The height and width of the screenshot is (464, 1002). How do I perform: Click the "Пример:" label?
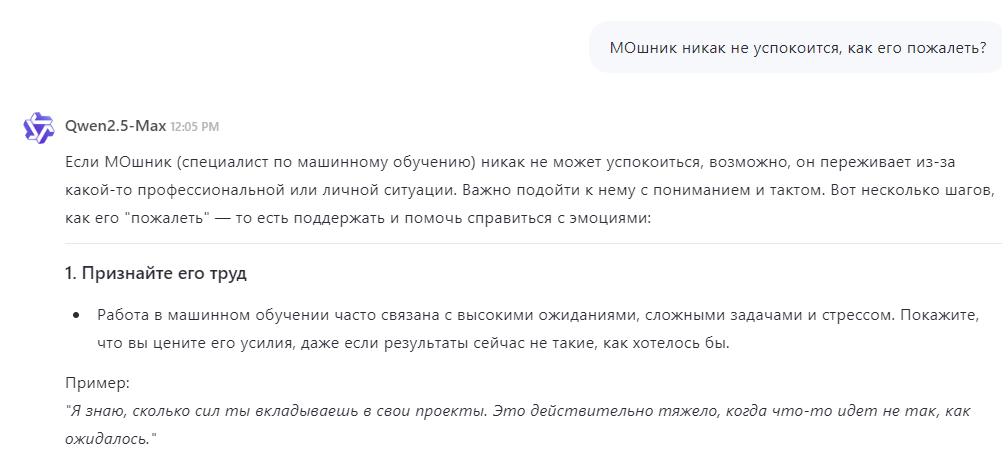pos(97,383)
